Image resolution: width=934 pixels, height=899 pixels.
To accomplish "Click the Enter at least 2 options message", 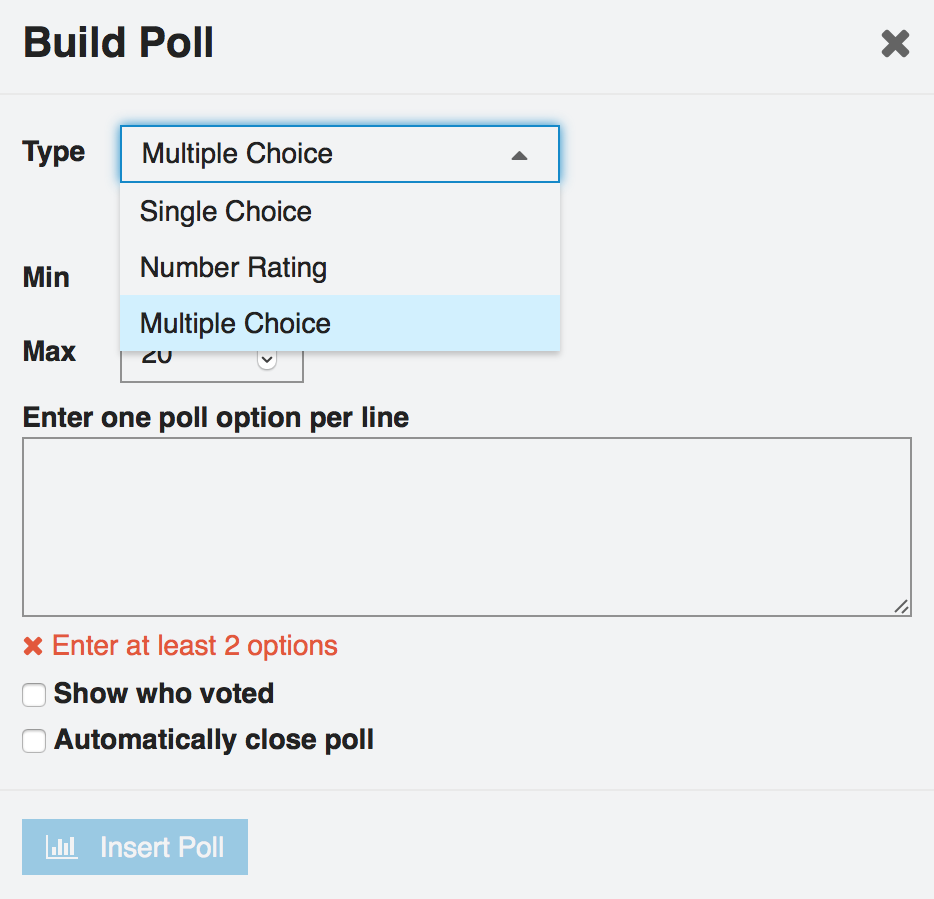I will [x=195, y=646].
